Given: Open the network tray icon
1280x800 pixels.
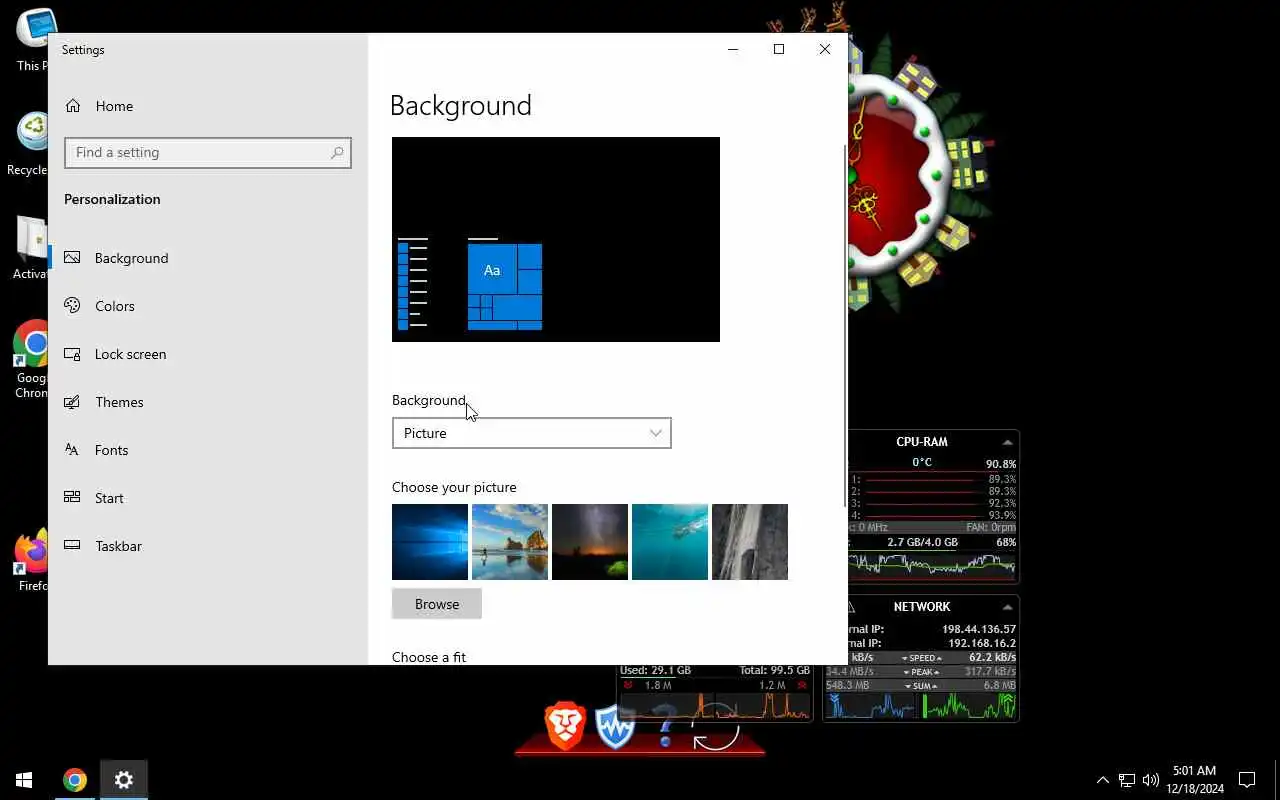Looking at the screenshot, I should tap(1127, 780).
